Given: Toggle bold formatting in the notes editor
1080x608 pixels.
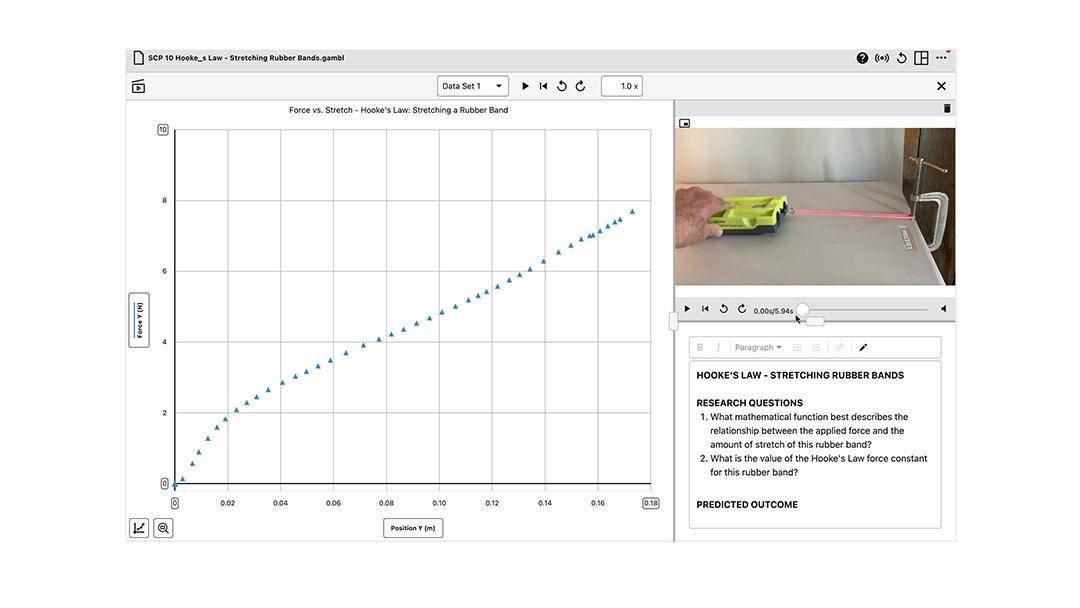Looking at the screenshot, I should 700,348.
